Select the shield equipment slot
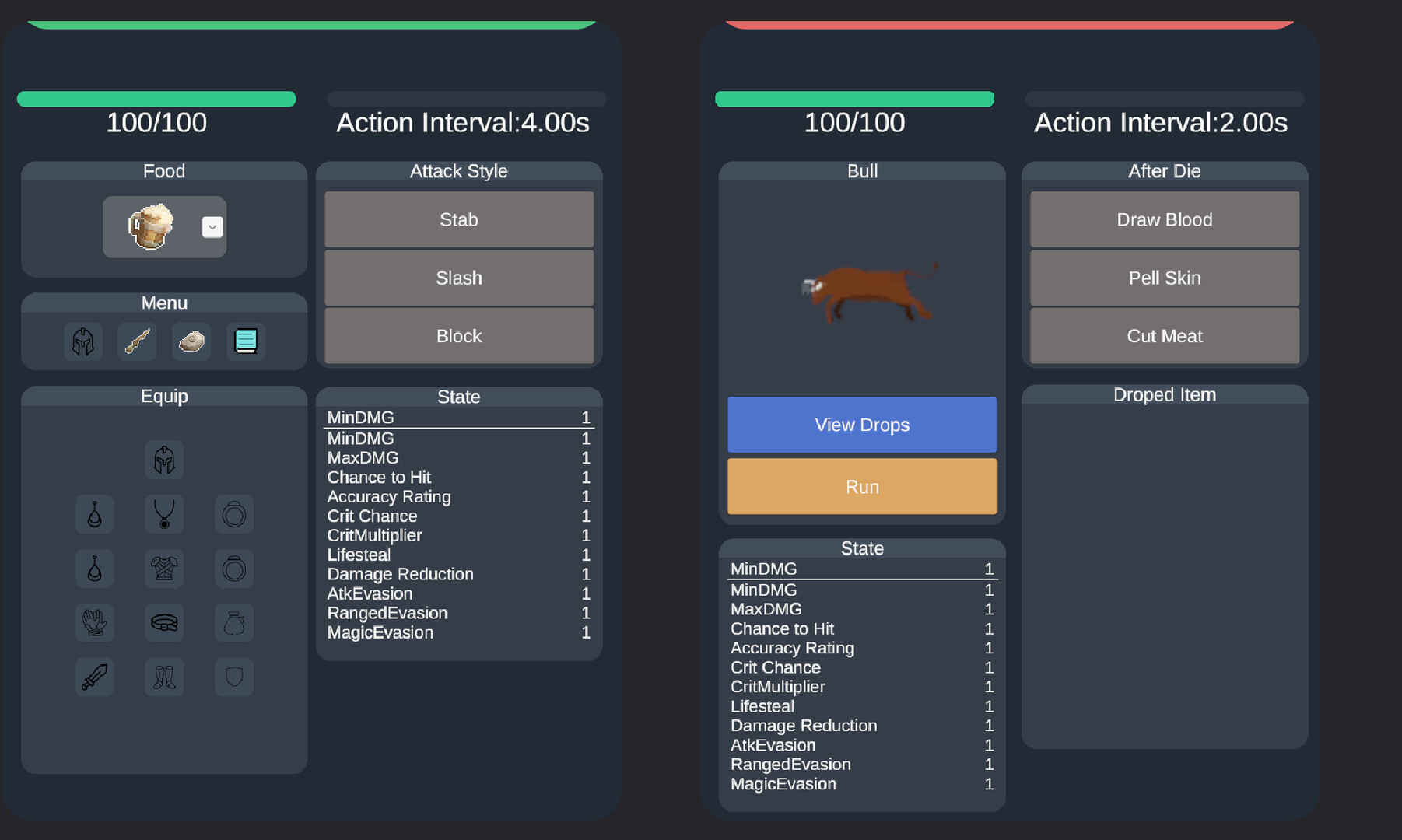Viewport: 1402px width, 840px height. coord(234,677)
